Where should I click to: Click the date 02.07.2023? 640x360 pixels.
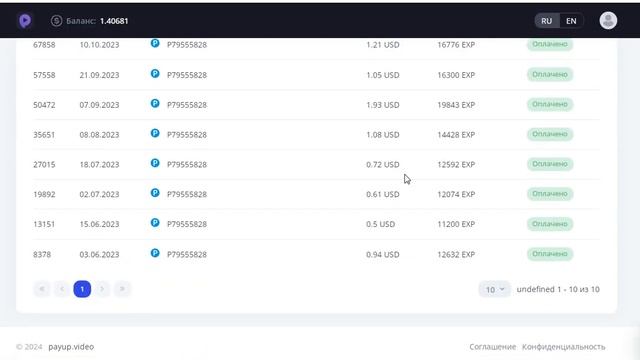pos(99,194)
